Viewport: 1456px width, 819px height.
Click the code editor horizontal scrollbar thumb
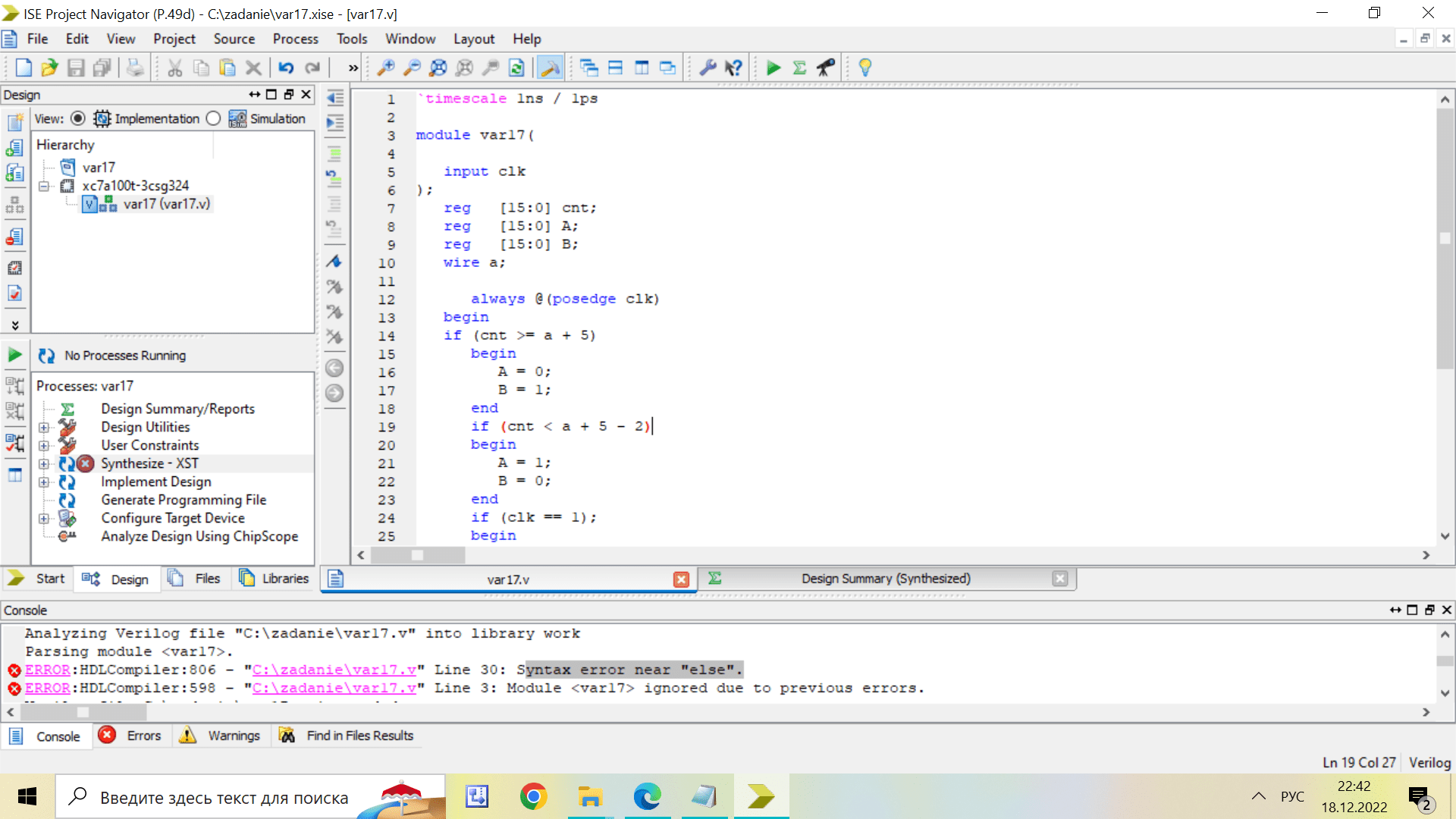(417, 555)
